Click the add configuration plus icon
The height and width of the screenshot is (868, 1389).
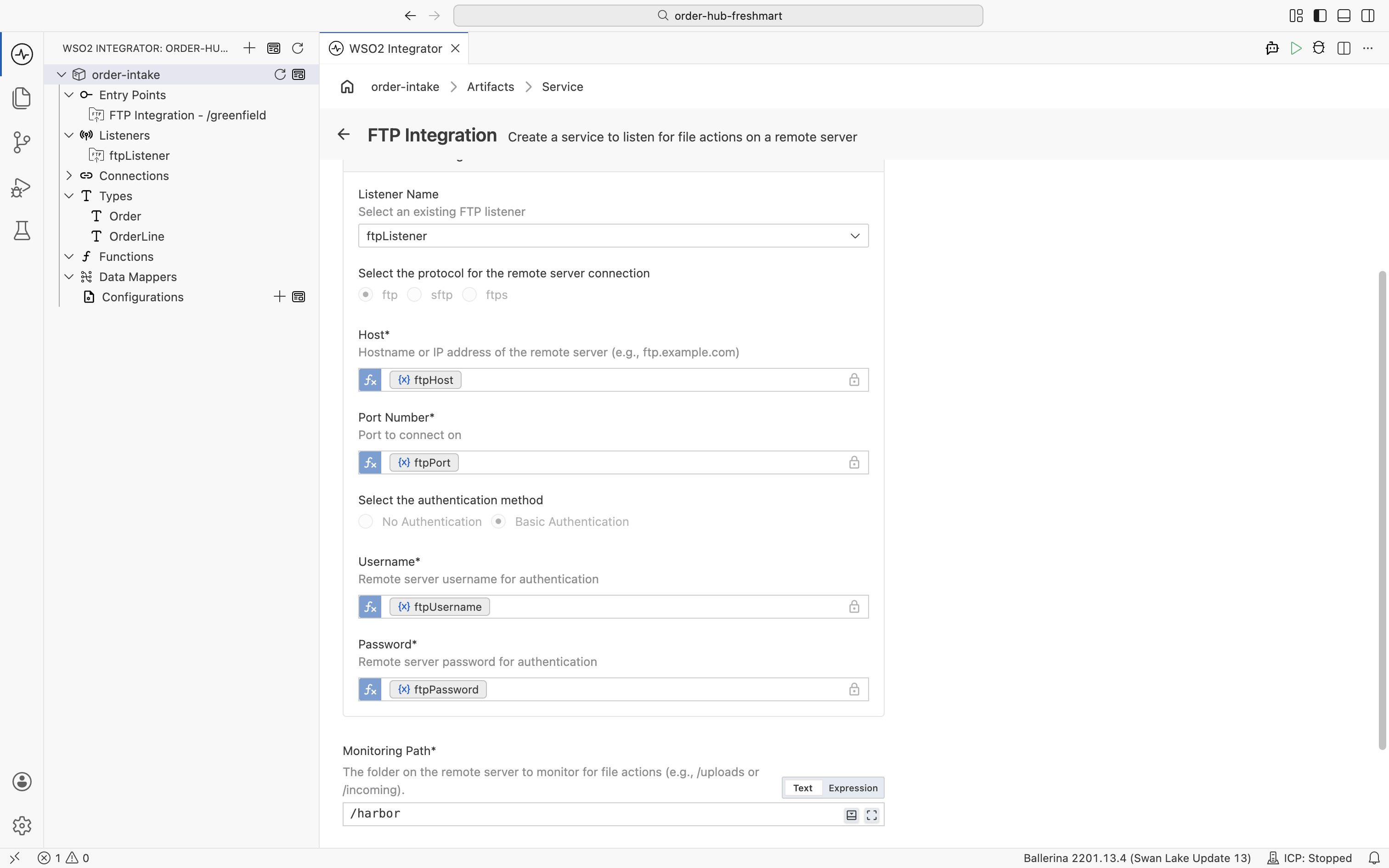(x=280, y=297)
